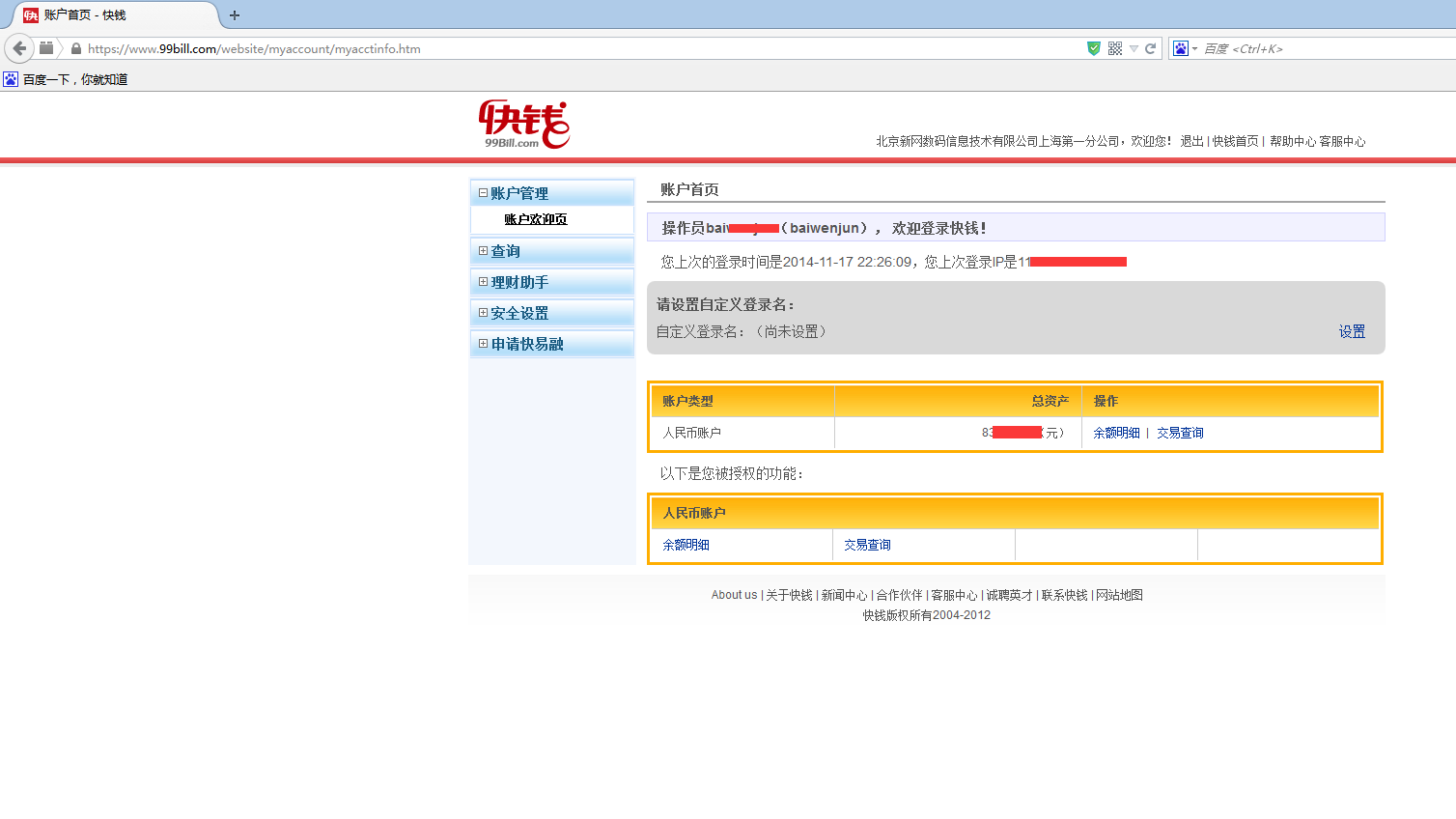Click the QR code icon in address bar

click(1115, 48)
